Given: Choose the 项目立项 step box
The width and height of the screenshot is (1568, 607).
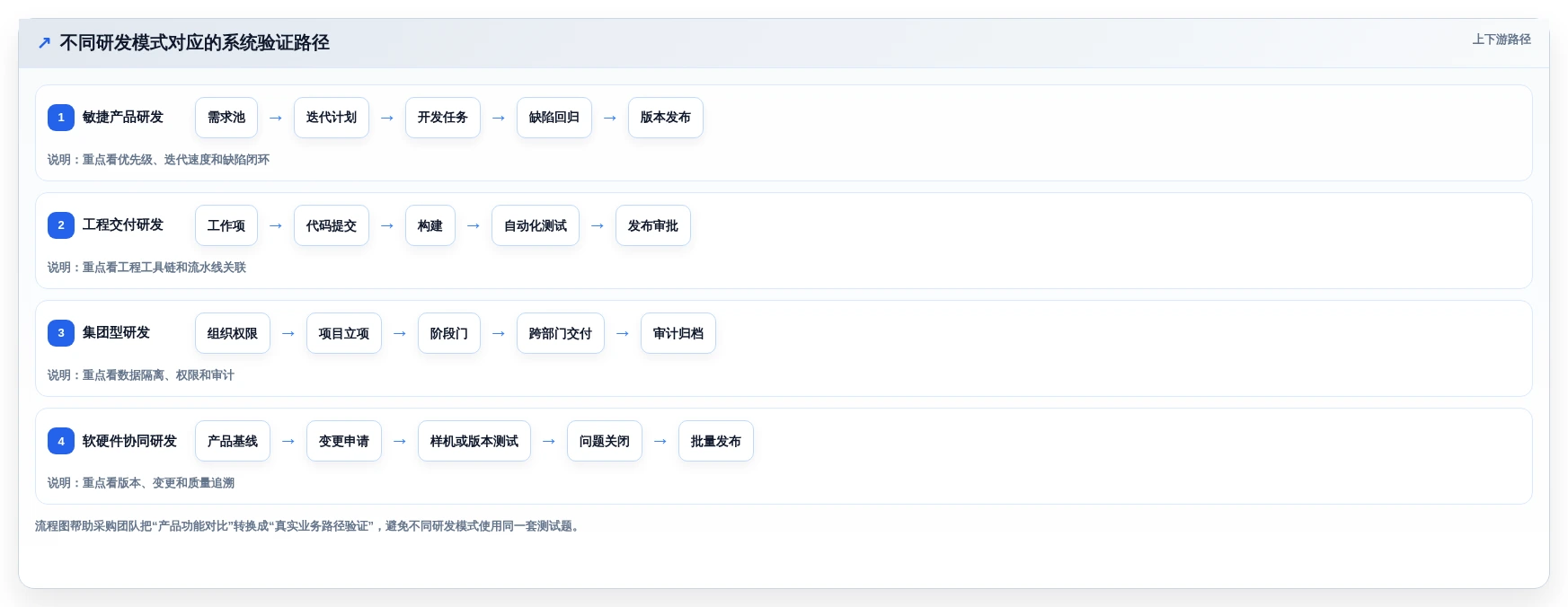Looking at the screenshot, I should pyautogui.click(x=344, y=333).
